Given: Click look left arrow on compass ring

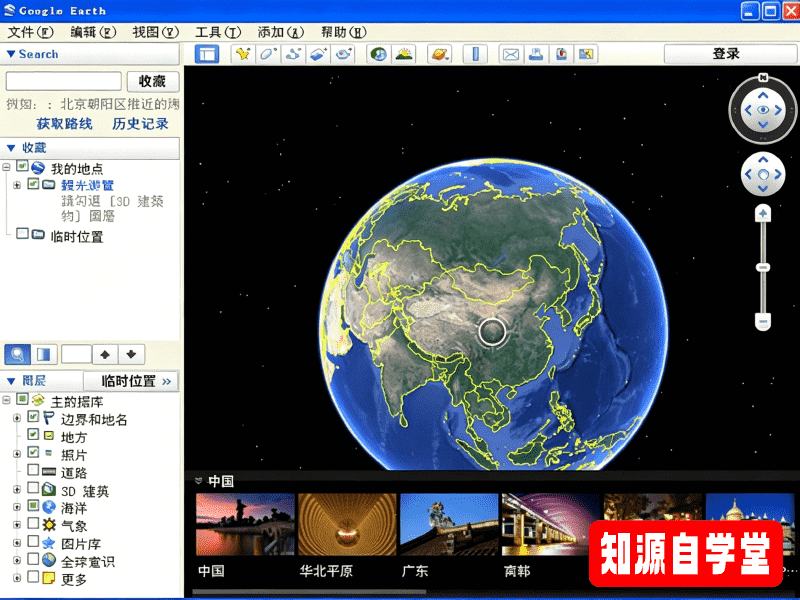Looking at the screenshot, I should click(x=748, y=110).
